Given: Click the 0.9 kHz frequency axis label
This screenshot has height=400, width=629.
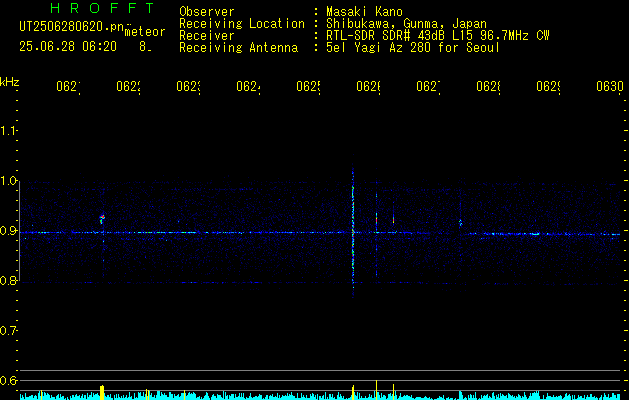Looking at the screenshot, I should (8, 231).
